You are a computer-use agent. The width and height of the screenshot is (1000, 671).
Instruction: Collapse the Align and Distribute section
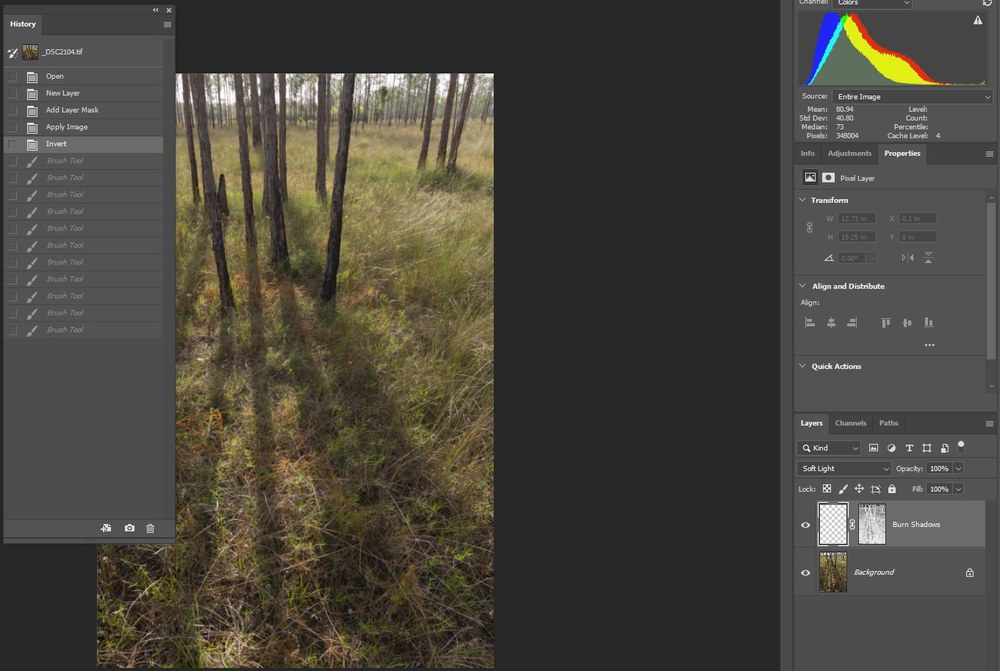tap(802, 286)
